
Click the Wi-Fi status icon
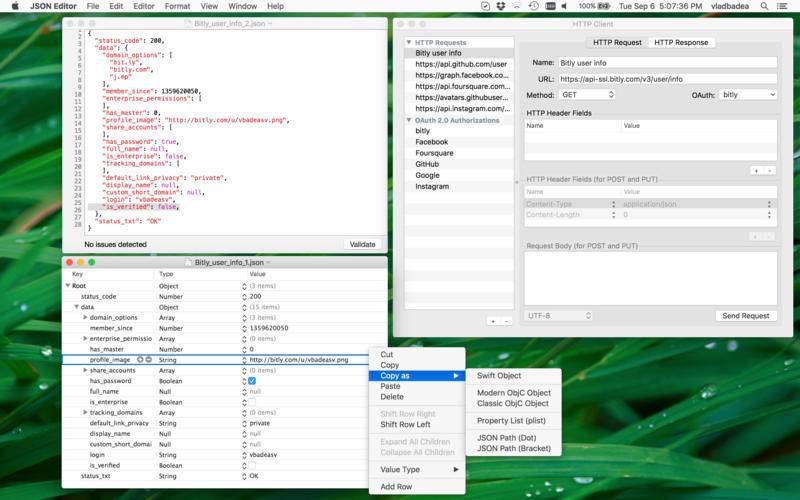click(x=517, y=6)
